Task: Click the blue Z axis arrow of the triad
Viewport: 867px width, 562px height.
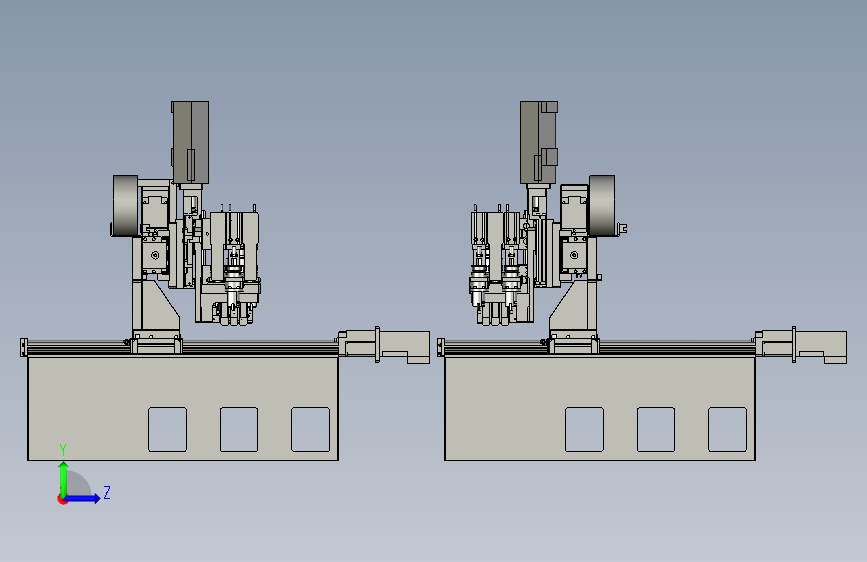Action: click(x=82, y=498)
